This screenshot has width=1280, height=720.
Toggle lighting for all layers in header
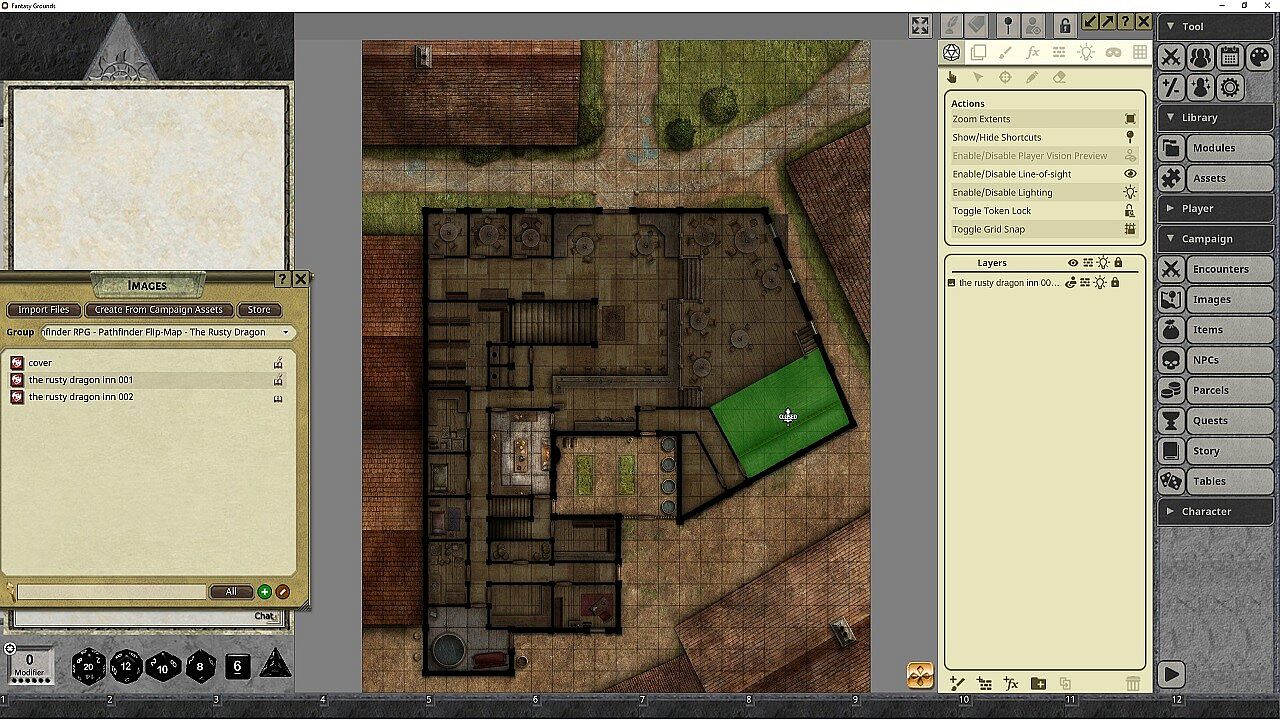1103,263
